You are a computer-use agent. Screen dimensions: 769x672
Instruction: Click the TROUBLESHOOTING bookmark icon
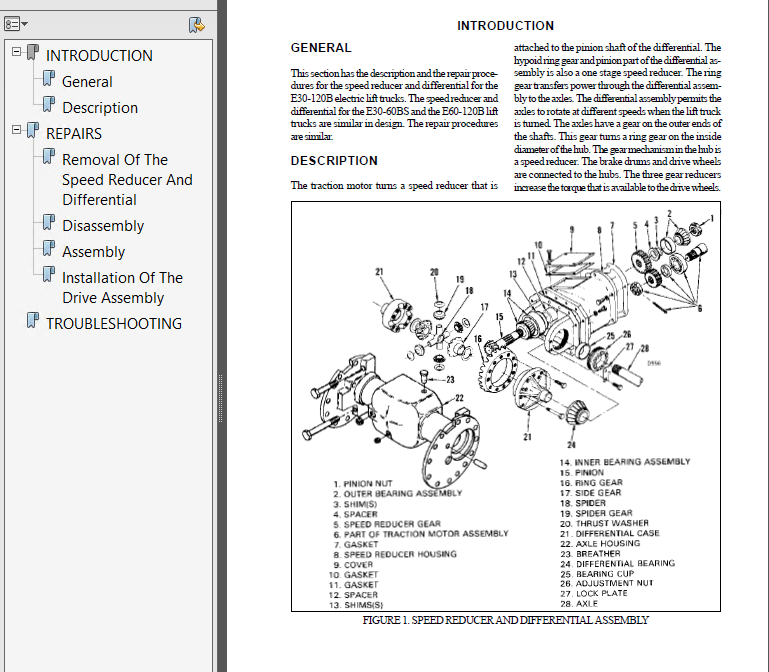point(33,321)
